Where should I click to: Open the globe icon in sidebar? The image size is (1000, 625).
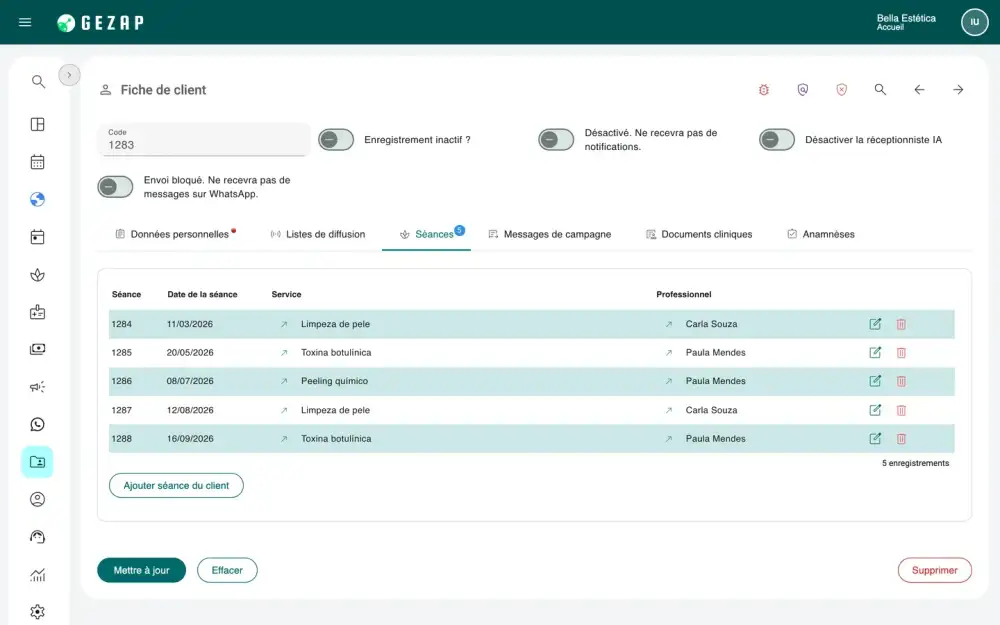pos(38,200)
